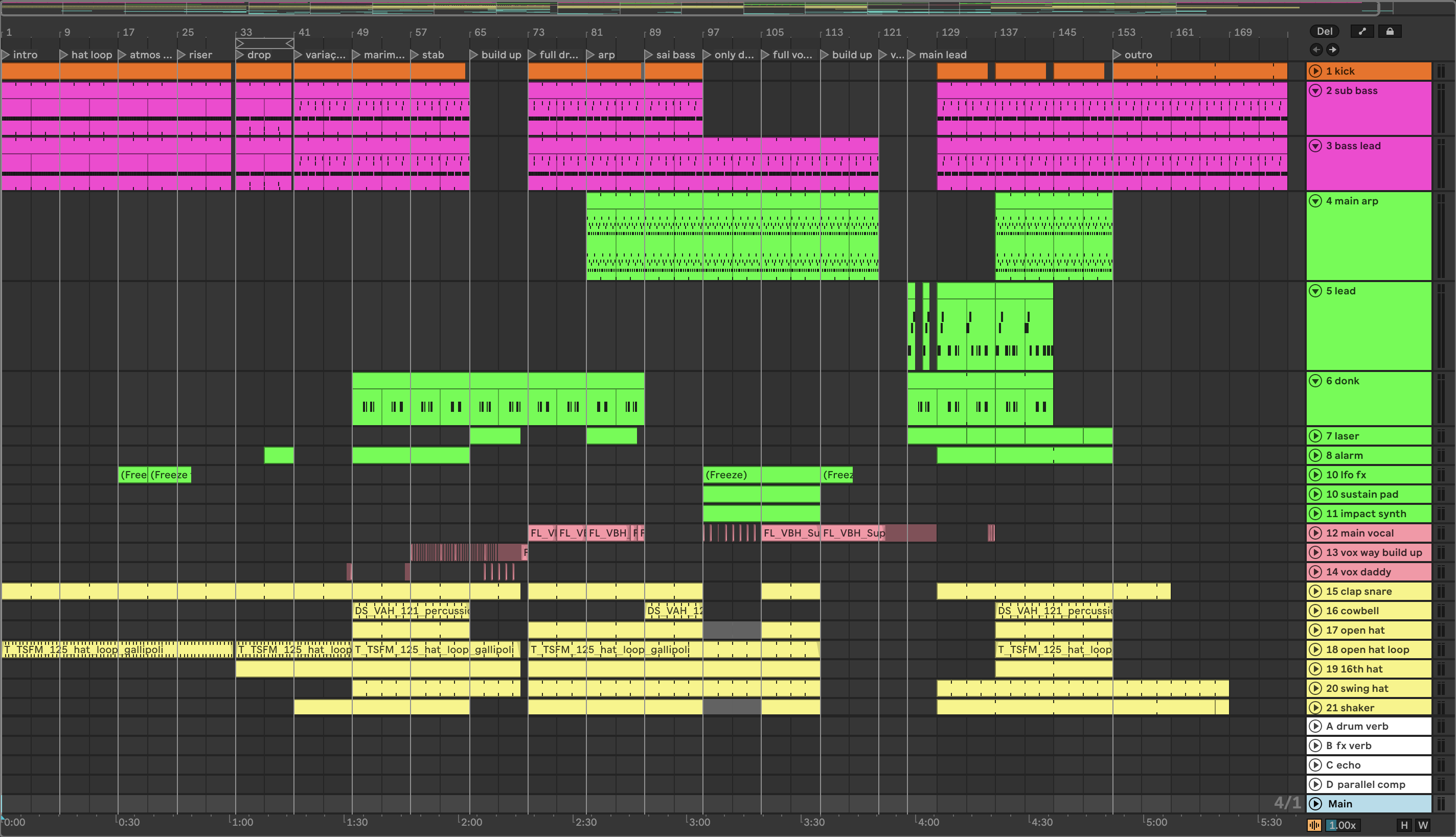Click fold arrow on B fx verb return

point(1315,746)
